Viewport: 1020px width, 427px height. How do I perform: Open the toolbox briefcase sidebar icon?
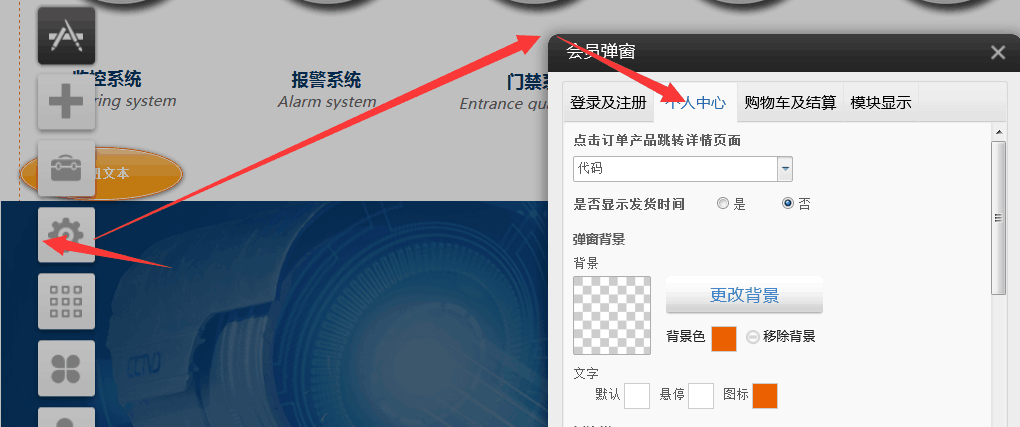[x=66, y=169]
